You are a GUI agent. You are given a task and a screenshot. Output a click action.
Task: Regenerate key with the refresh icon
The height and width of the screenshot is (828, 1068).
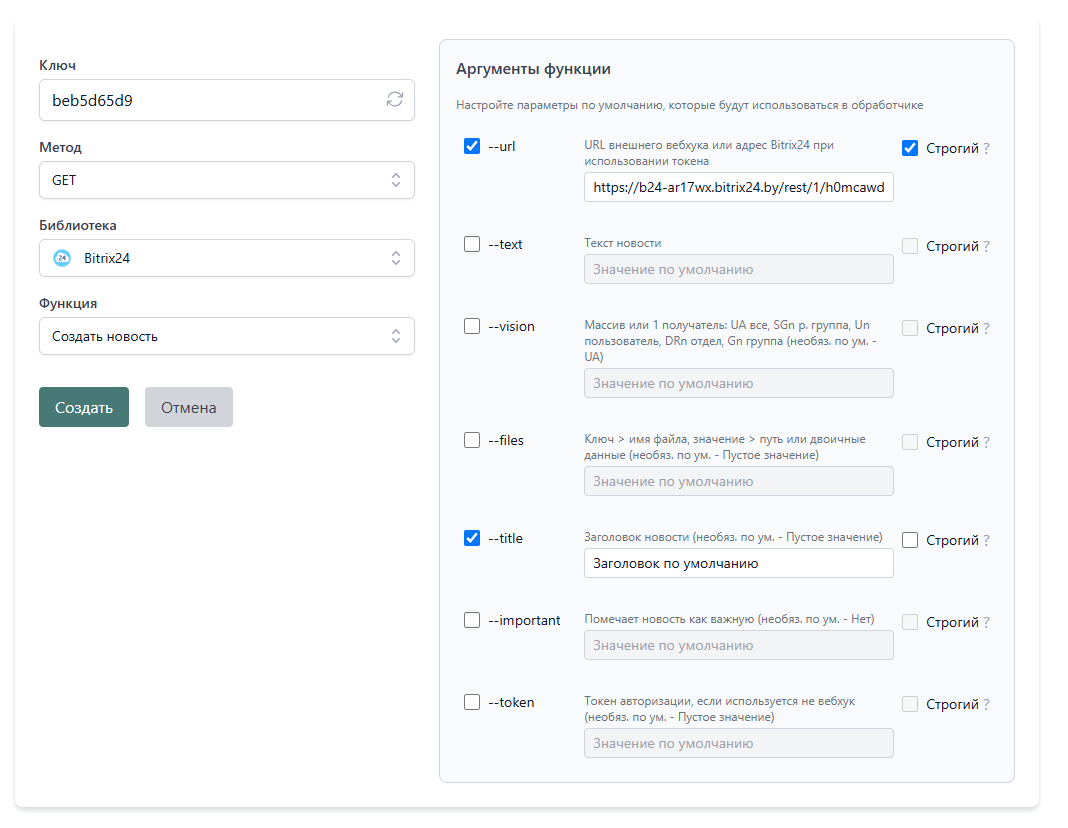tap(395, 99)
